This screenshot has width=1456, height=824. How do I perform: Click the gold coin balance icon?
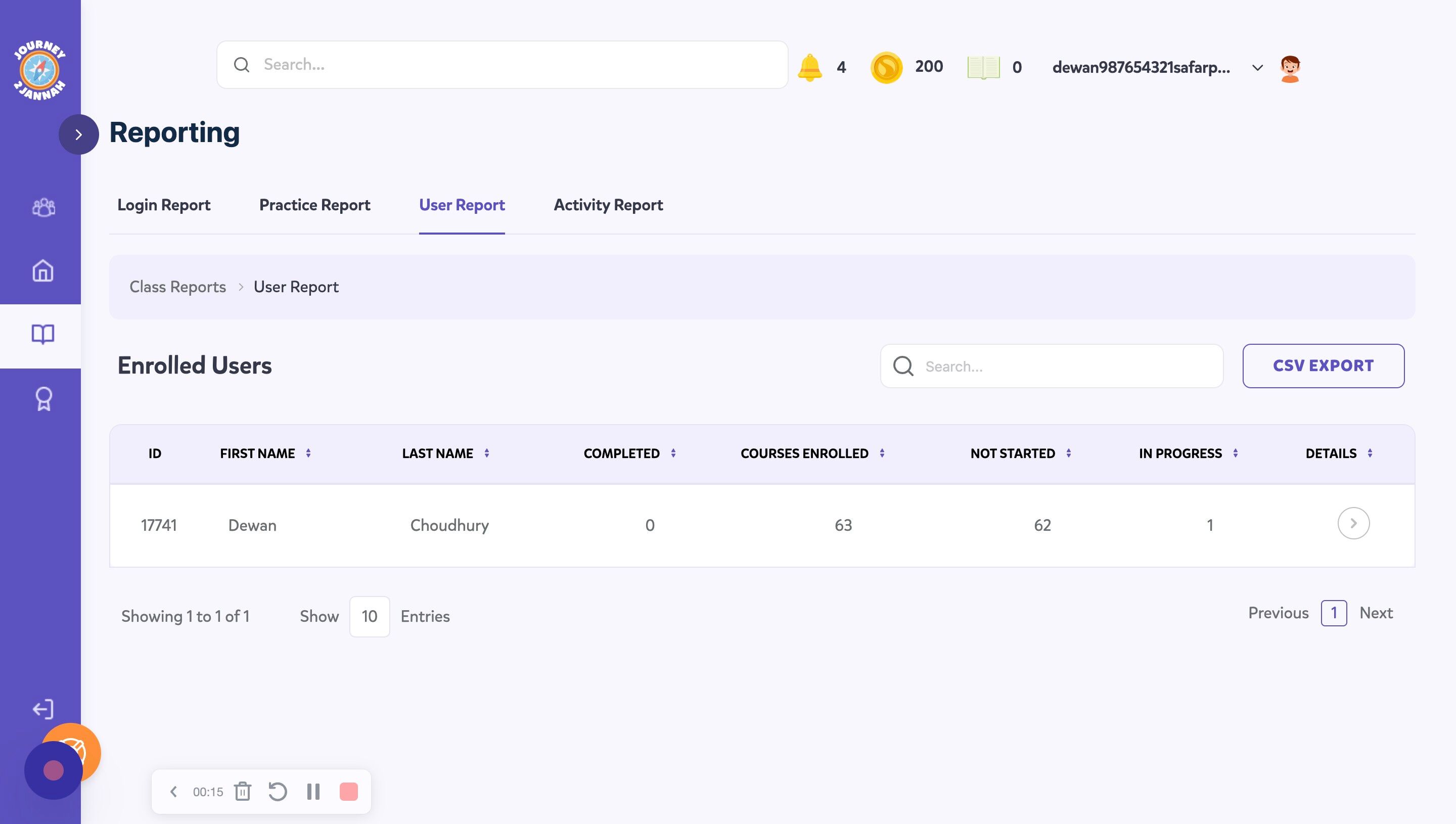pos(886,67)
